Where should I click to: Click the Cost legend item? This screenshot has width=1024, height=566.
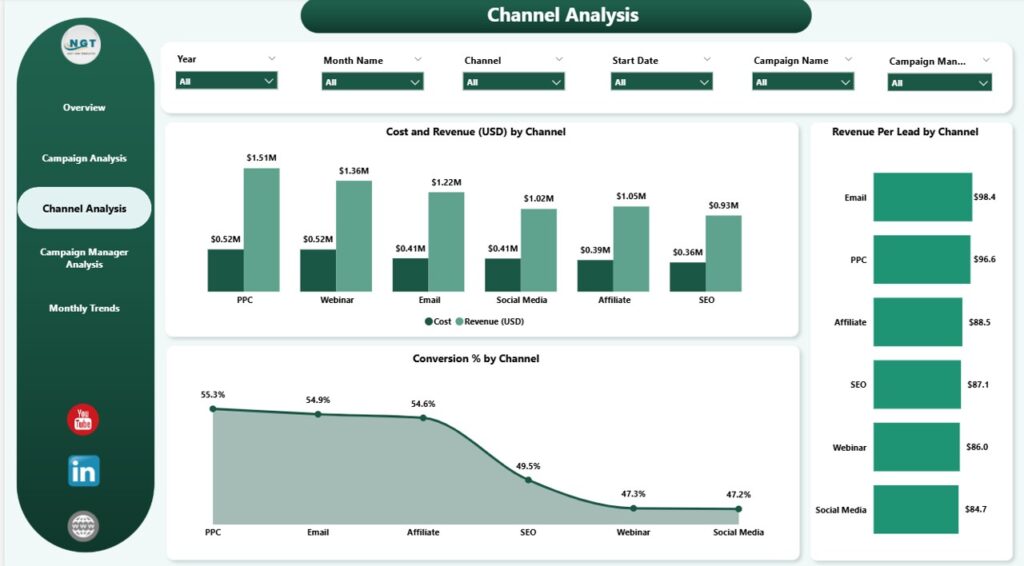point(438,321)
